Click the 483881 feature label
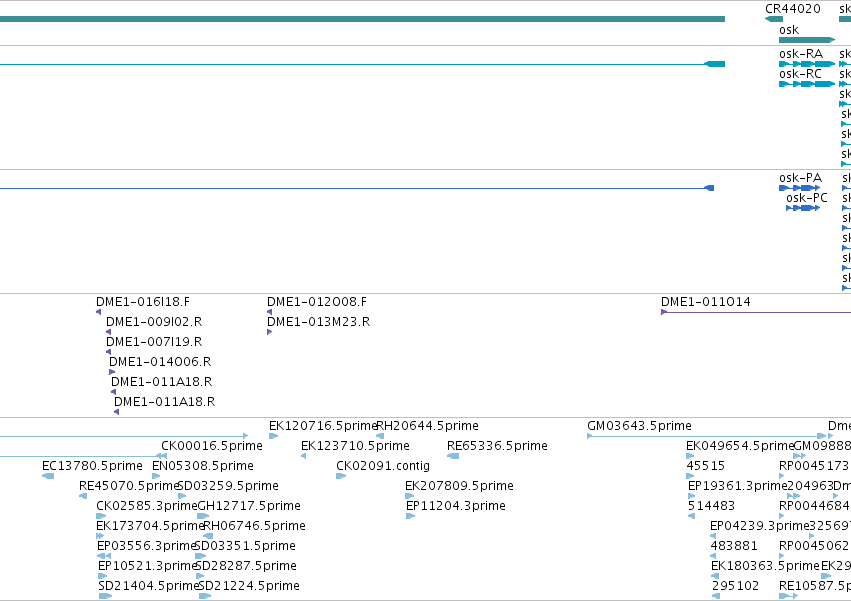This screenshot has width=851, height=601. click(734, 546)
